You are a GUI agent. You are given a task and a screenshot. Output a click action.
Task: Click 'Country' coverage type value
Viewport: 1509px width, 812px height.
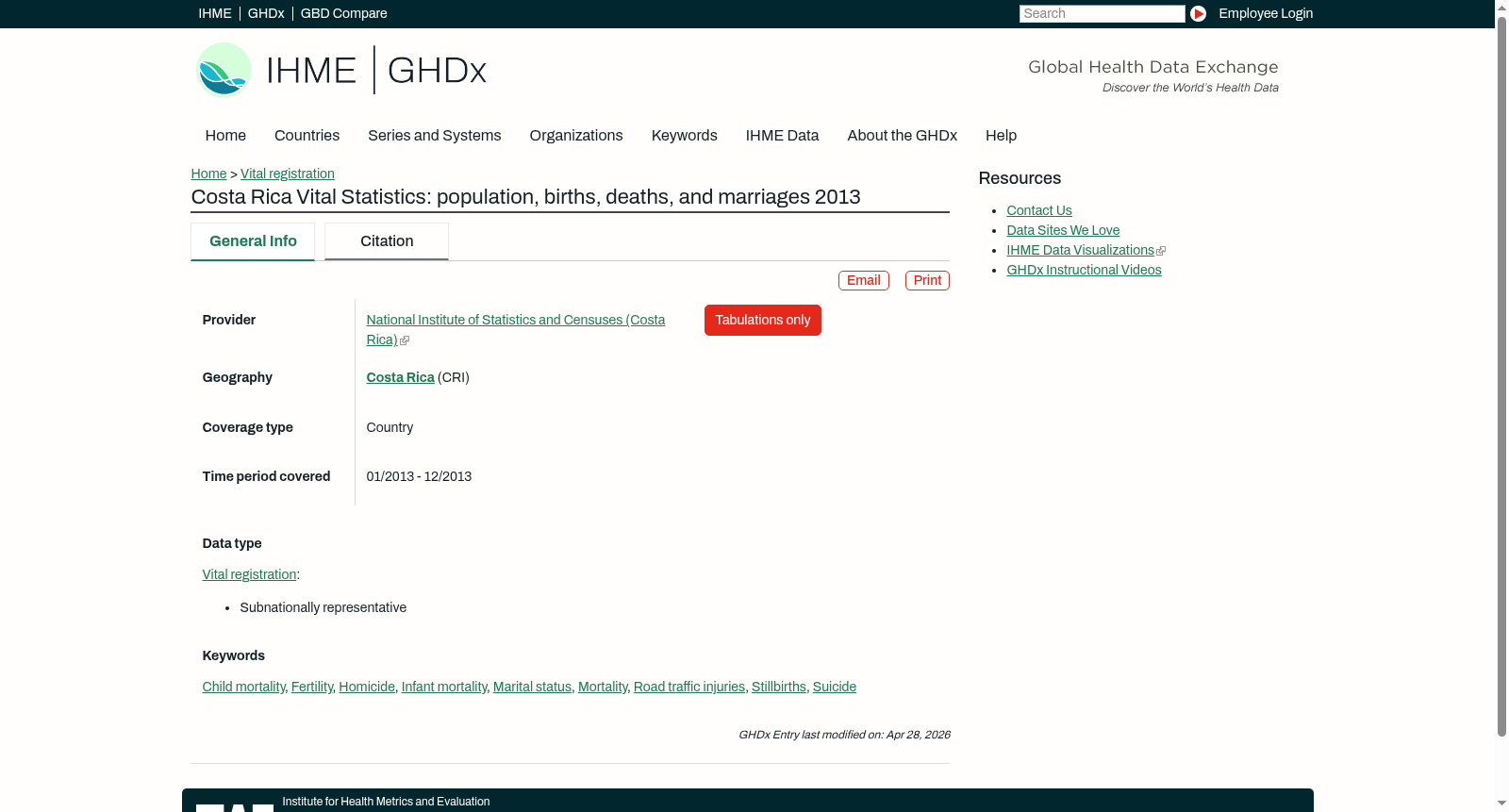(390, 427)
